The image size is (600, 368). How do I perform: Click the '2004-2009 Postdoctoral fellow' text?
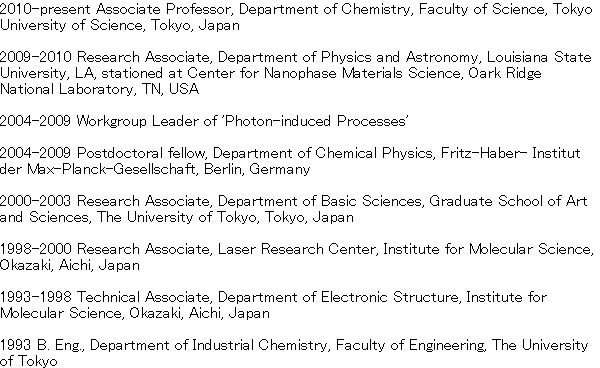(104, 153)
